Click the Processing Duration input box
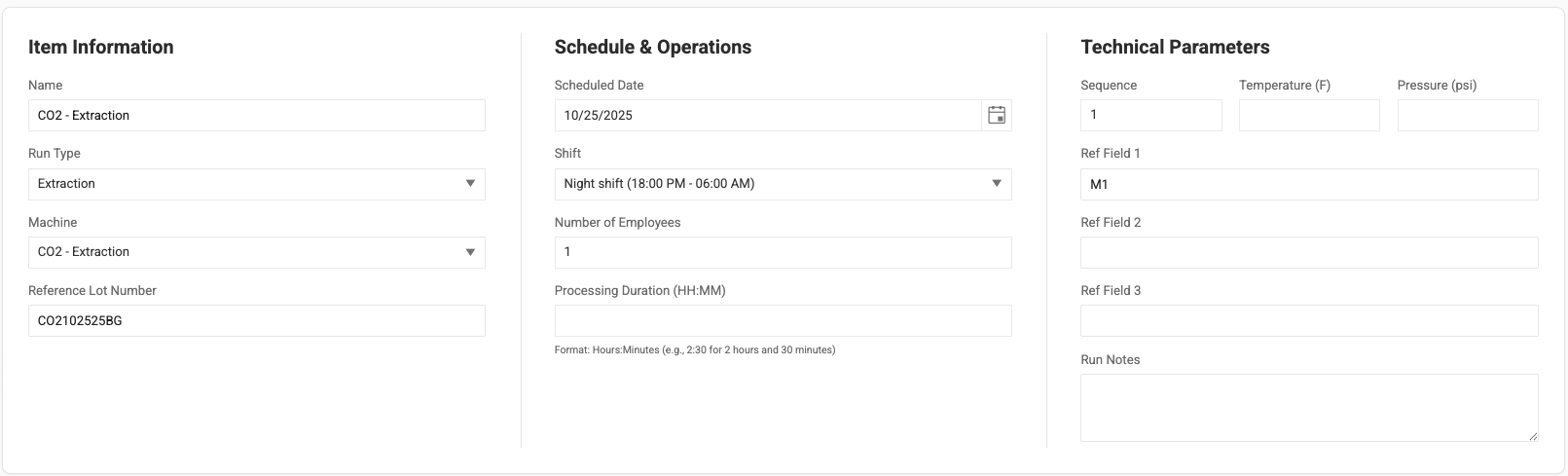Viewport: 1568px width, 476px height. click(x=783, y=320)
